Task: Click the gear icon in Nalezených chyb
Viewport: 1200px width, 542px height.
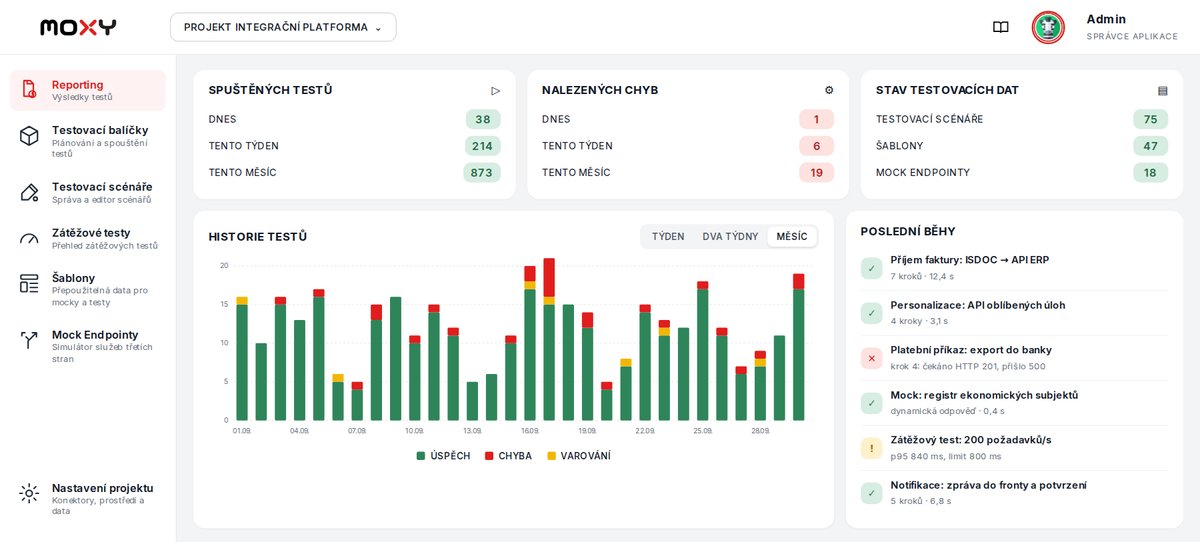Action: [x=829, y=90]
